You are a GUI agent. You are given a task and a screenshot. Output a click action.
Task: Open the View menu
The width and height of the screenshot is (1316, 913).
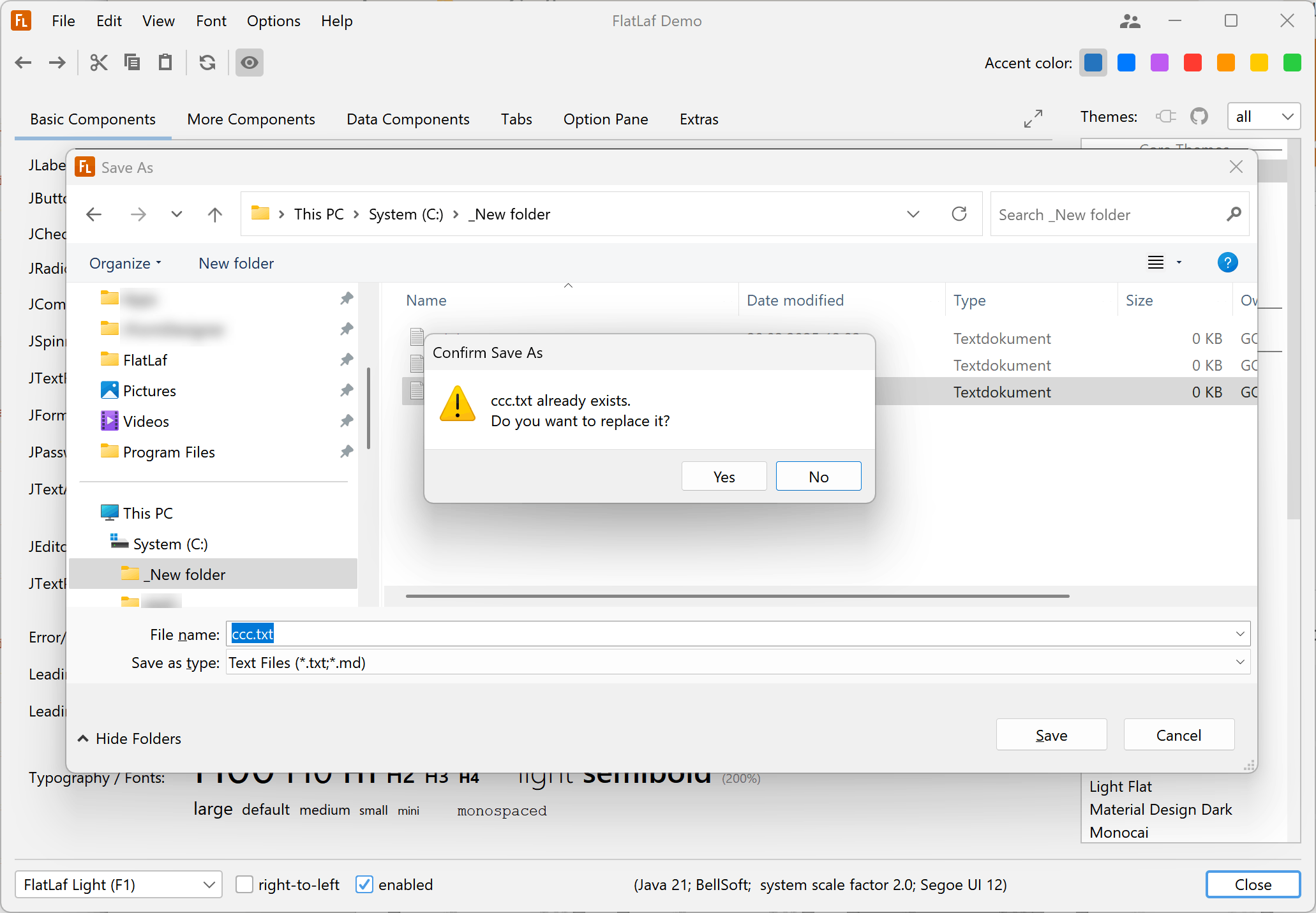[x=158, y=21]
